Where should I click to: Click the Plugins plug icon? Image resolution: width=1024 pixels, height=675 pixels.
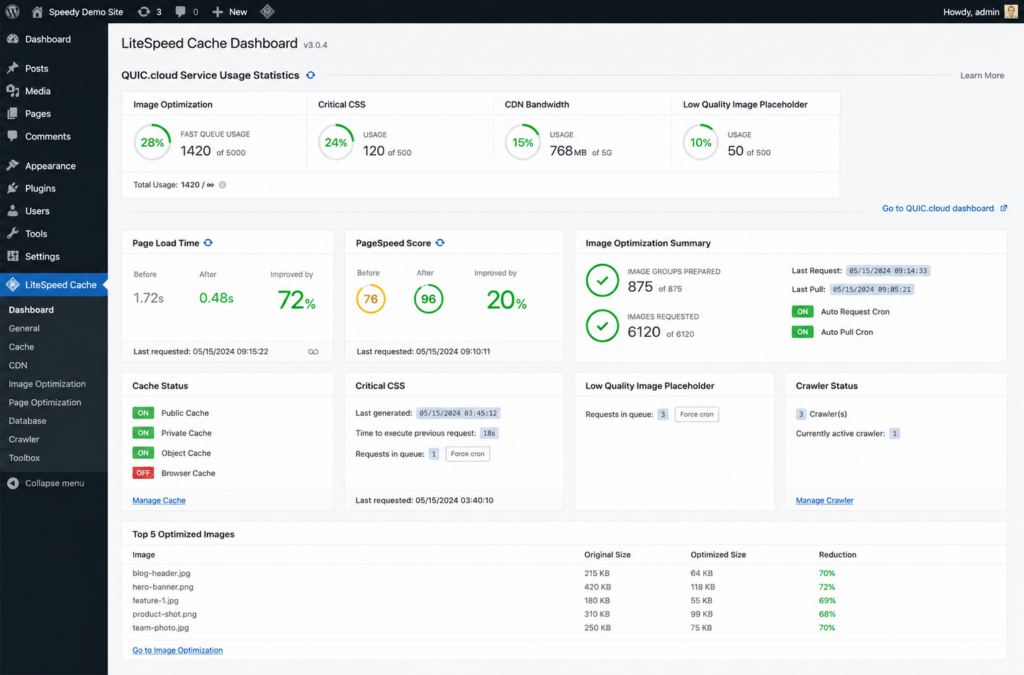click(12, 188)
